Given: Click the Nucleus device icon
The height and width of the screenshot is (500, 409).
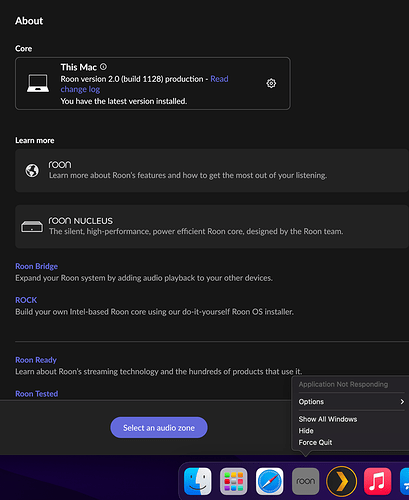Looking at the screenshot, I should click(x=32, y=227).
